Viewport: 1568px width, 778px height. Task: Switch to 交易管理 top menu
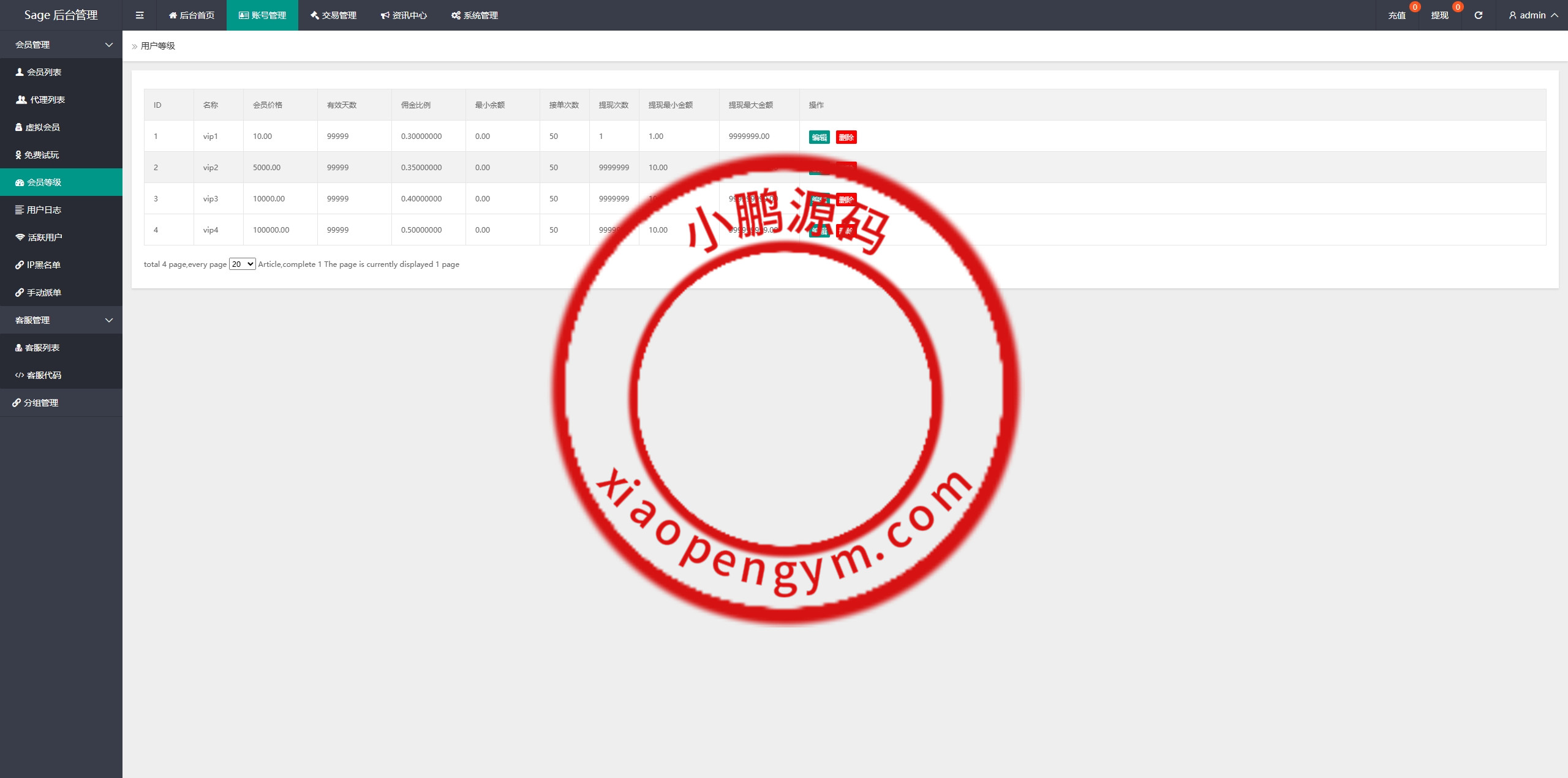point(333,15)
